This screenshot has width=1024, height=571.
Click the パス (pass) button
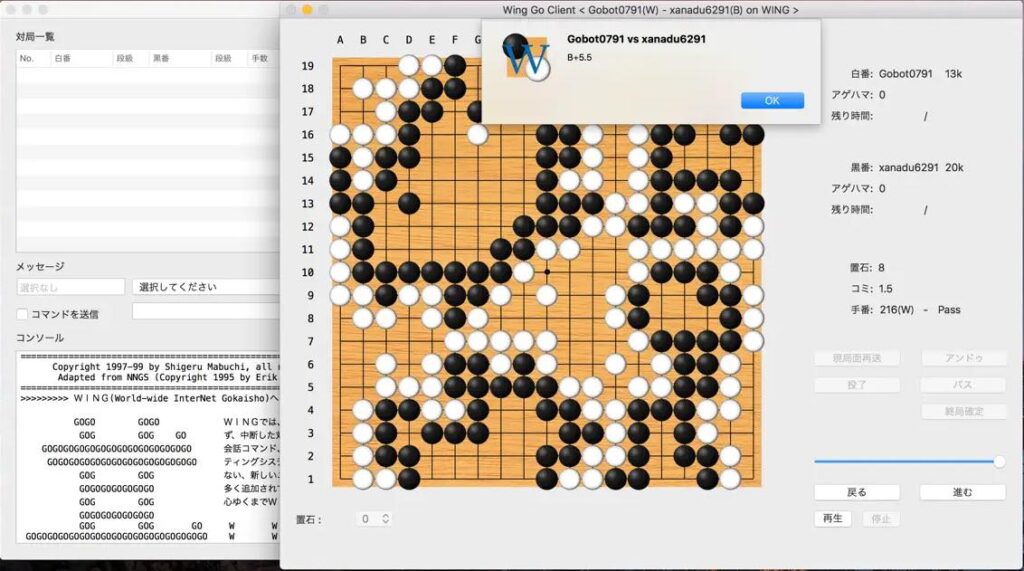[963, 385]
